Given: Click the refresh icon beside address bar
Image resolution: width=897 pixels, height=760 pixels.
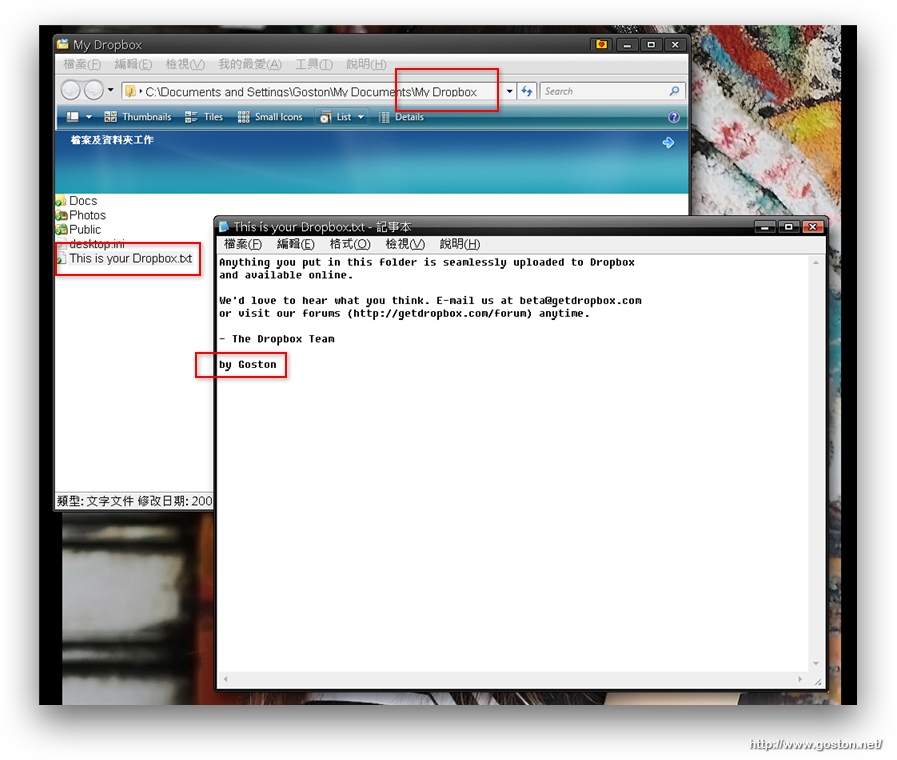Looking at the screenshot, I should pyautogui.click(x=527, y=91).
